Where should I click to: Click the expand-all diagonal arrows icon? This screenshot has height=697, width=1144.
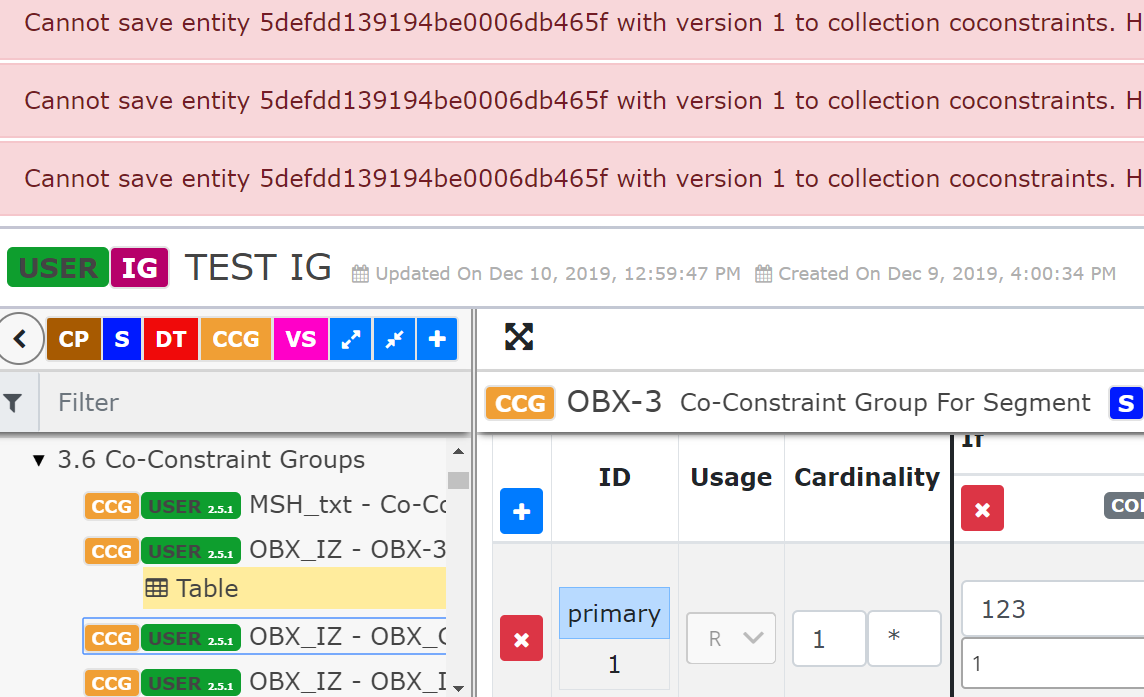pos(350,338)
